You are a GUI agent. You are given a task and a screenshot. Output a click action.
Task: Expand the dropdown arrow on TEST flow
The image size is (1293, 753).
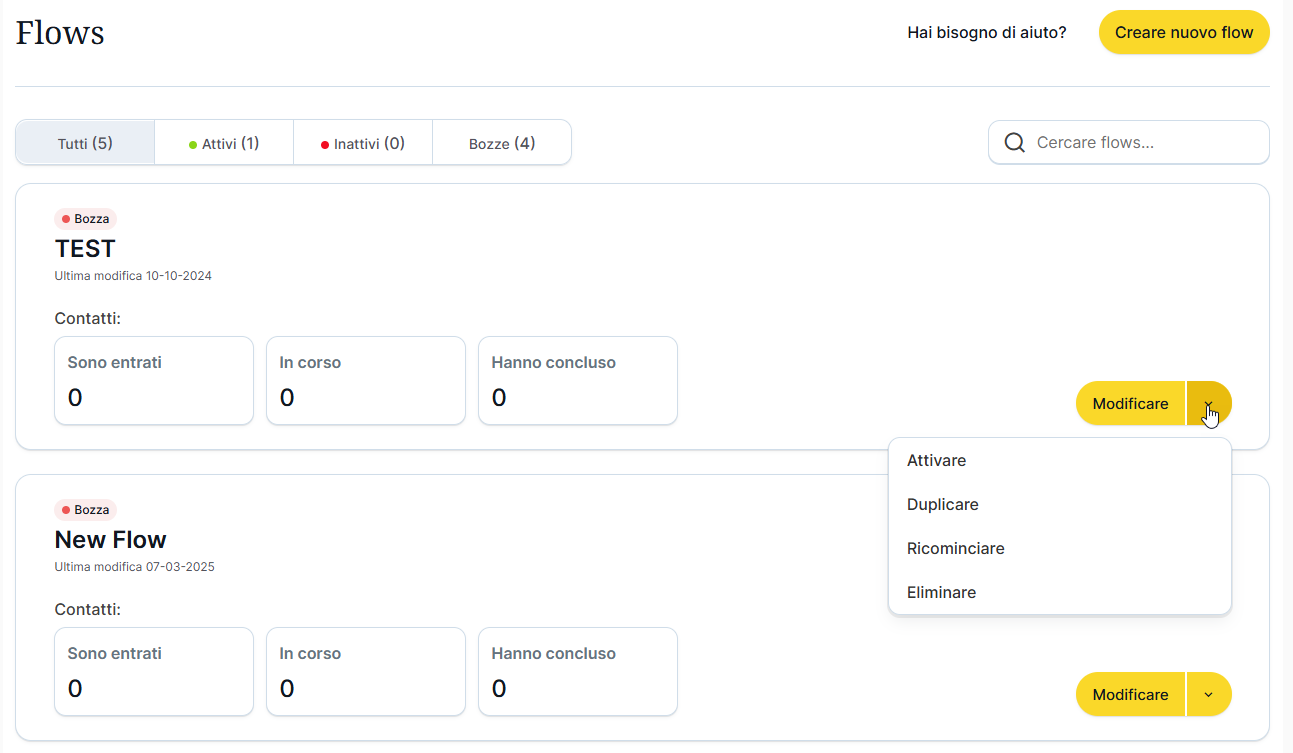pos(1209,404)
